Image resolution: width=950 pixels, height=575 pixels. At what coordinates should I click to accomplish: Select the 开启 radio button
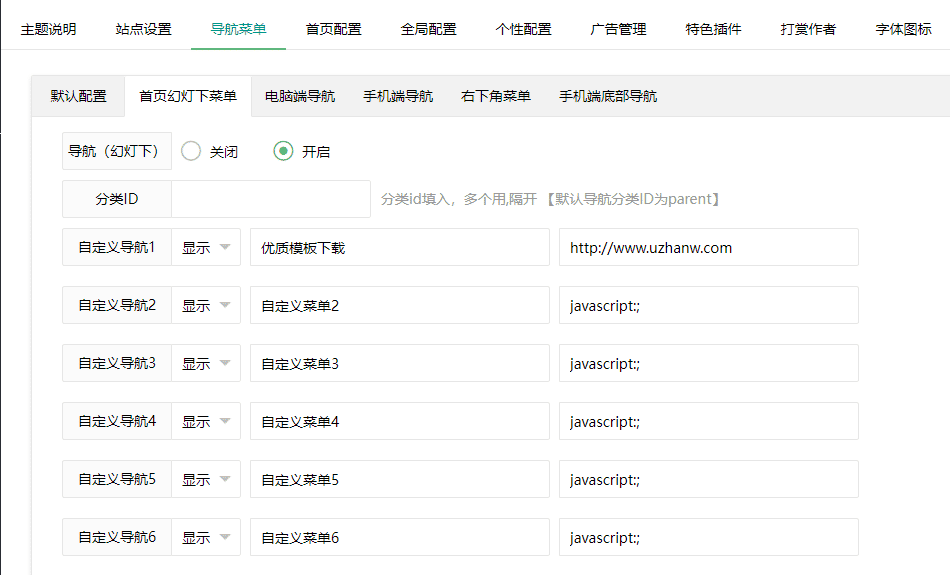283,151
